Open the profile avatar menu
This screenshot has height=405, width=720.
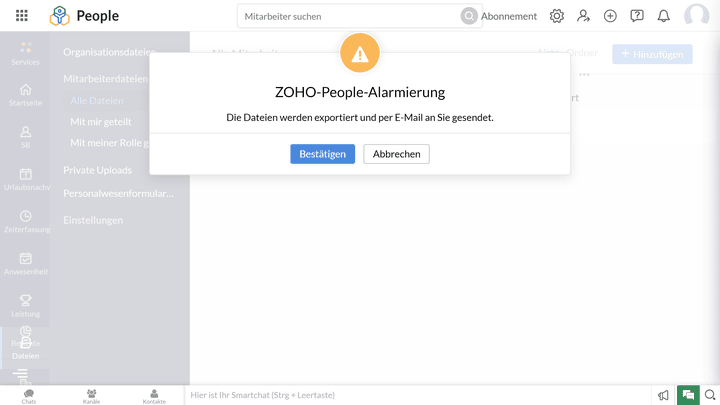pos(697,15)
